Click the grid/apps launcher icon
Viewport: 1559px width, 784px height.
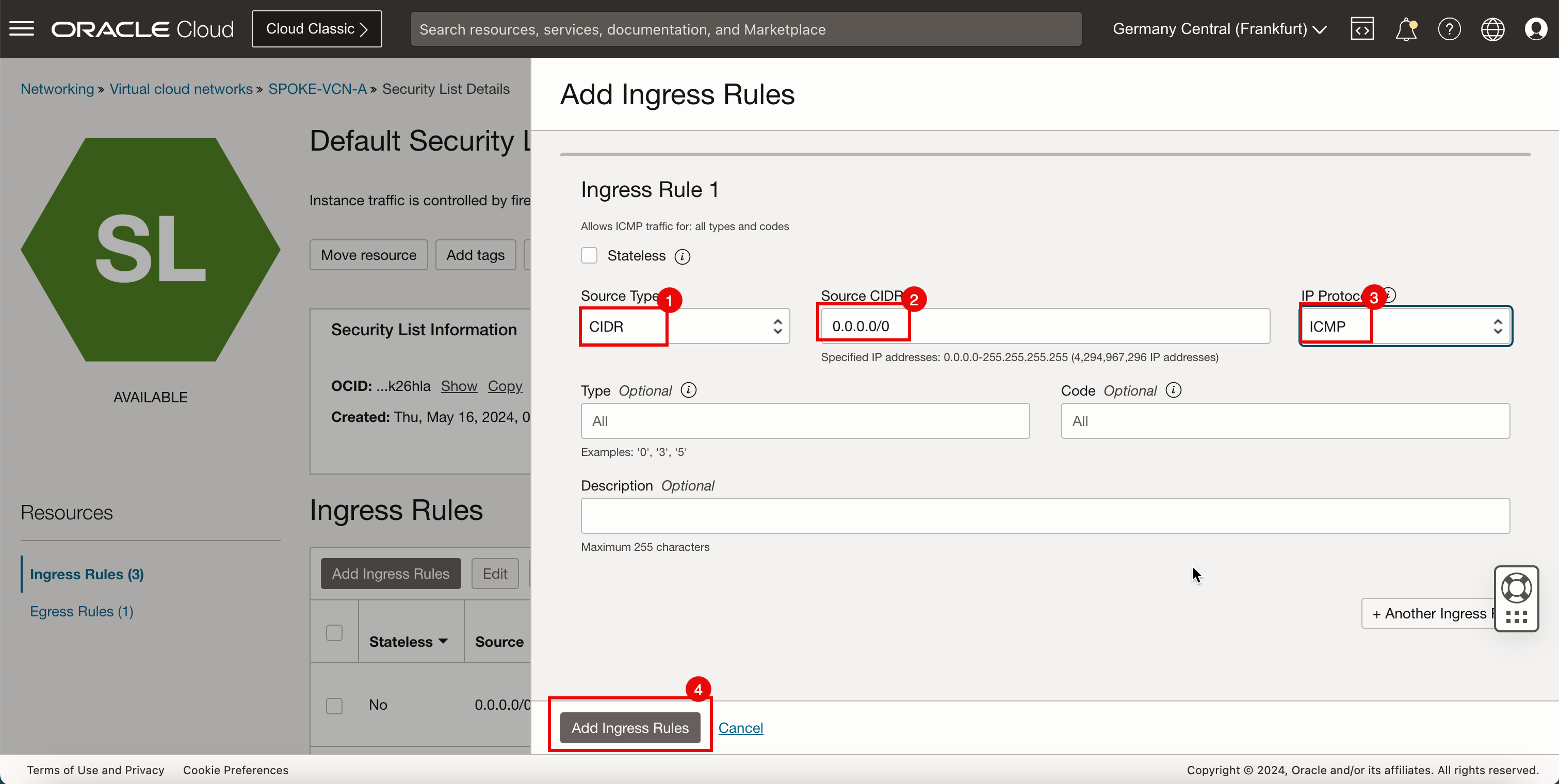[x=1518, y=616]
